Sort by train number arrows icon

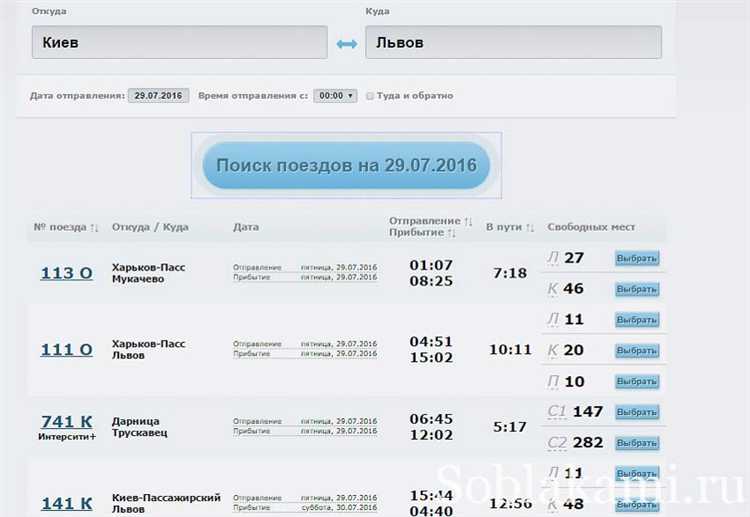[x=94, y=228]
